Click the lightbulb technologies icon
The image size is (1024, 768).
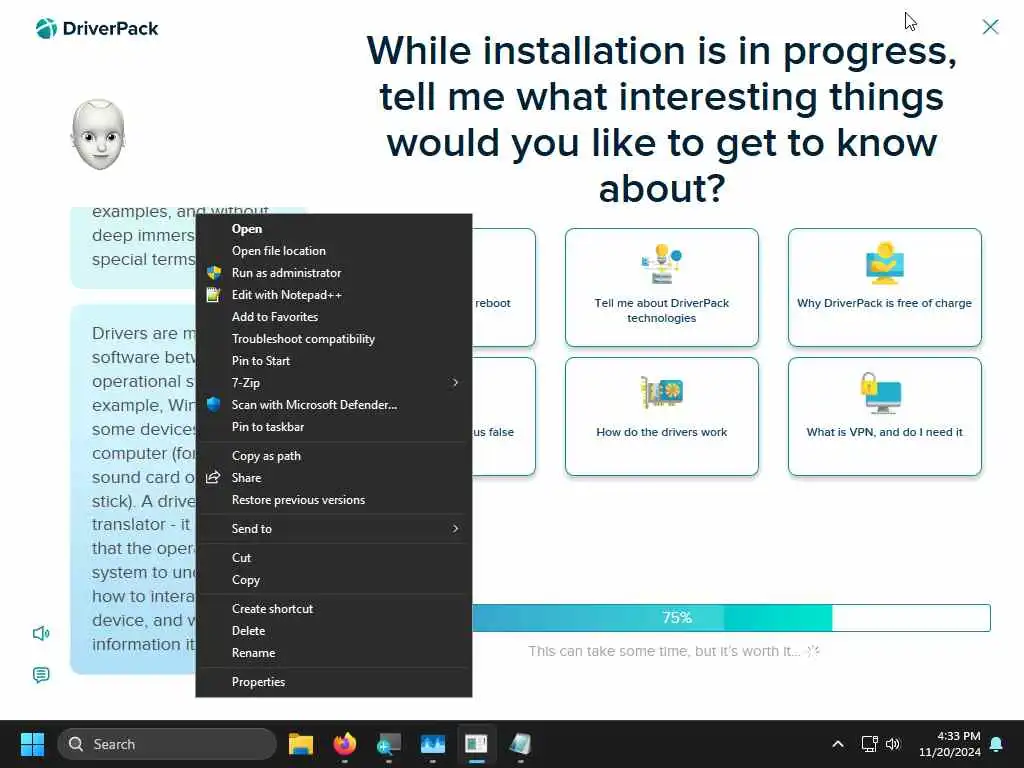coord(662,264)
